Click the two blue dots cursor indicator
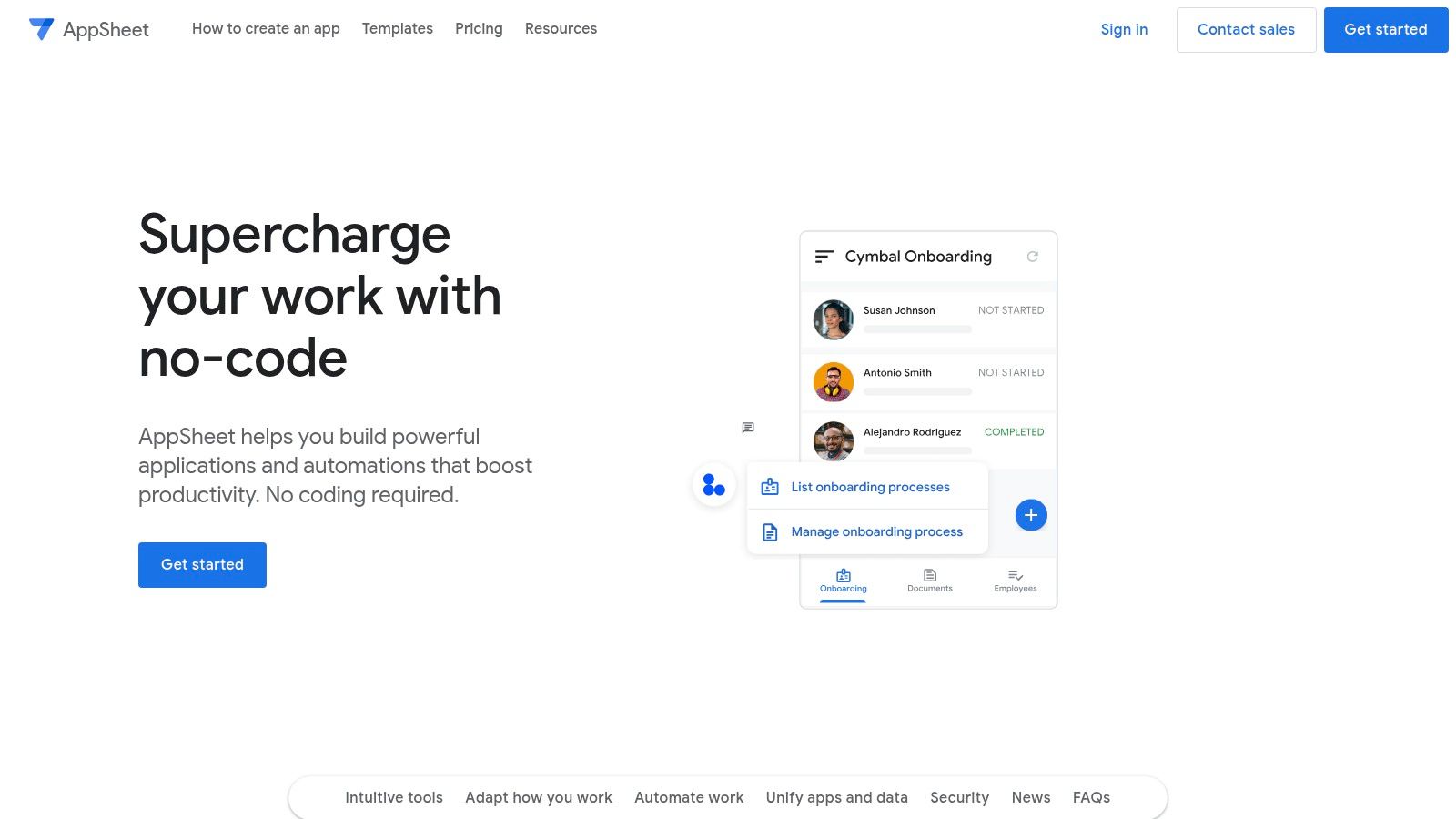This screenshot has height=819, width=1456. (713, 485)
